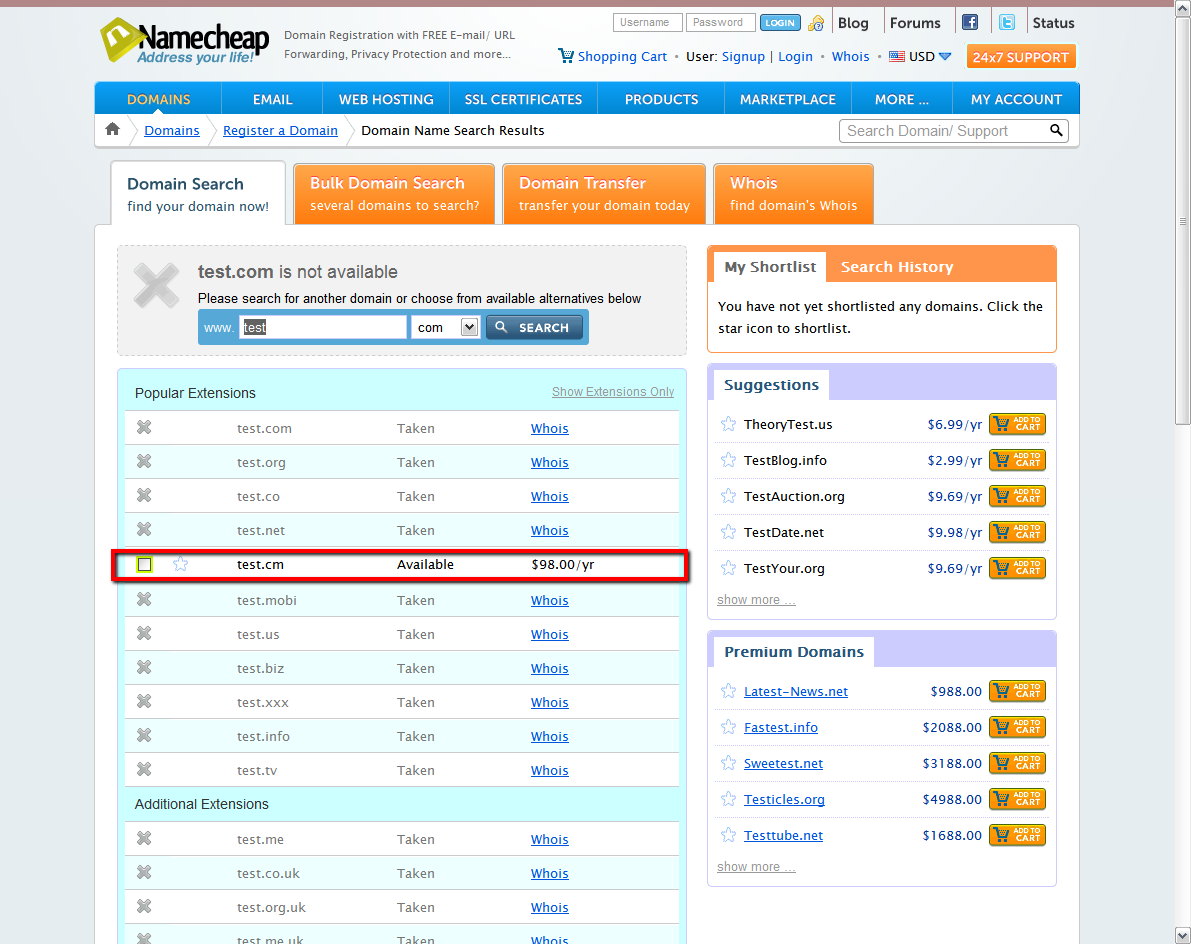Click the Password field
Image resolution: width=1191 pixels, height=944 pixels.
coord(720,23)
